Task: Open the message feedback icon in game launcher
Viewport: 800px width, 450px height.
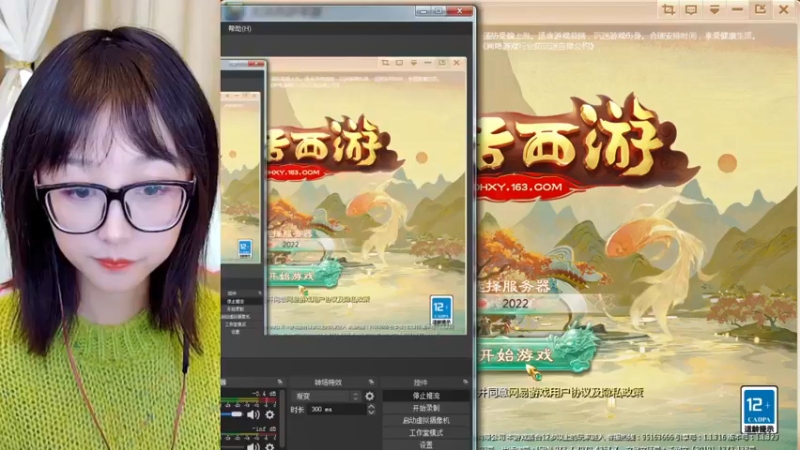Action: 691,10
